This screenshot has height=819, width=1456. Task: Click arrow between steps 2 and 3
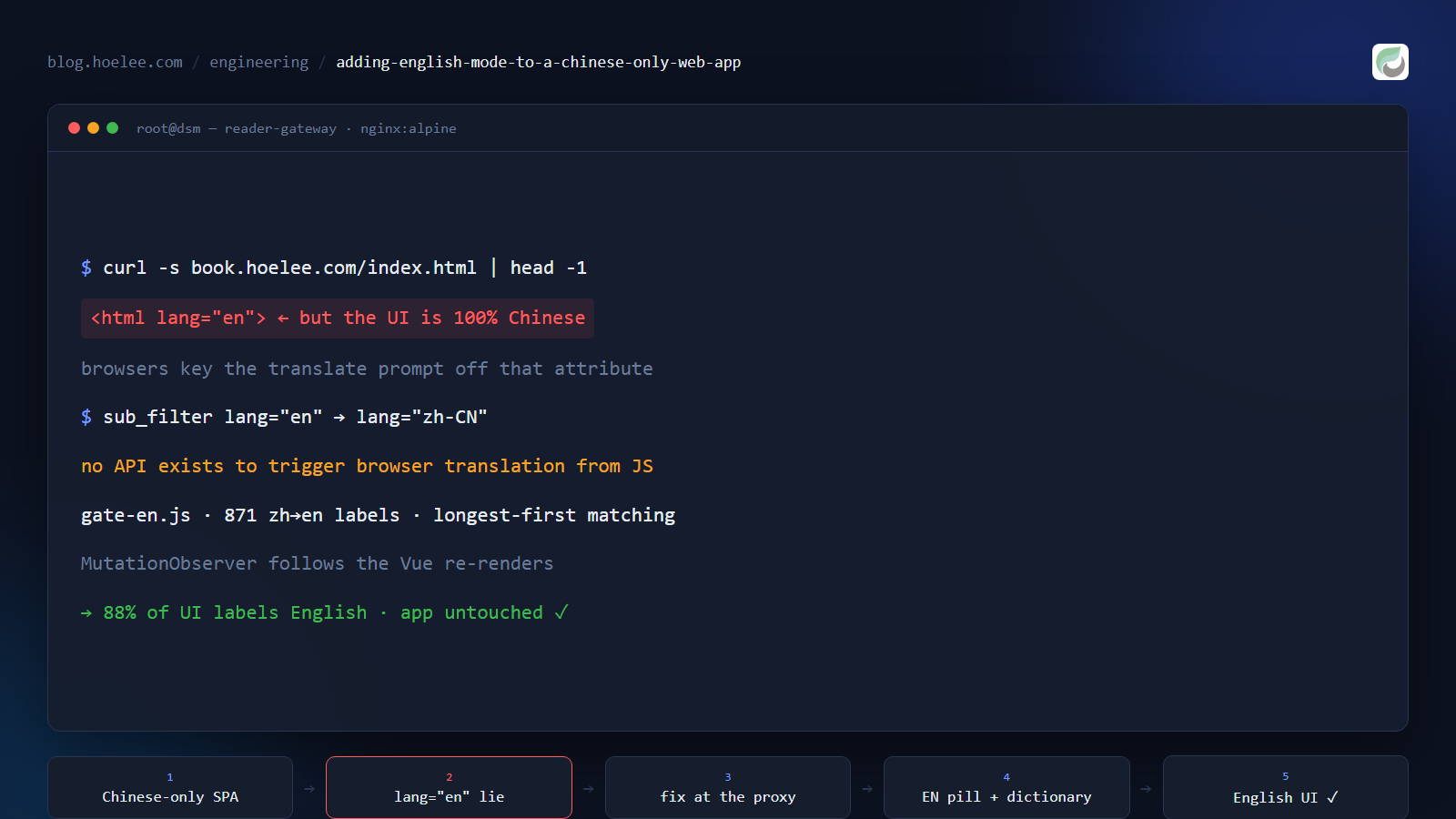[x=589, y=789]
